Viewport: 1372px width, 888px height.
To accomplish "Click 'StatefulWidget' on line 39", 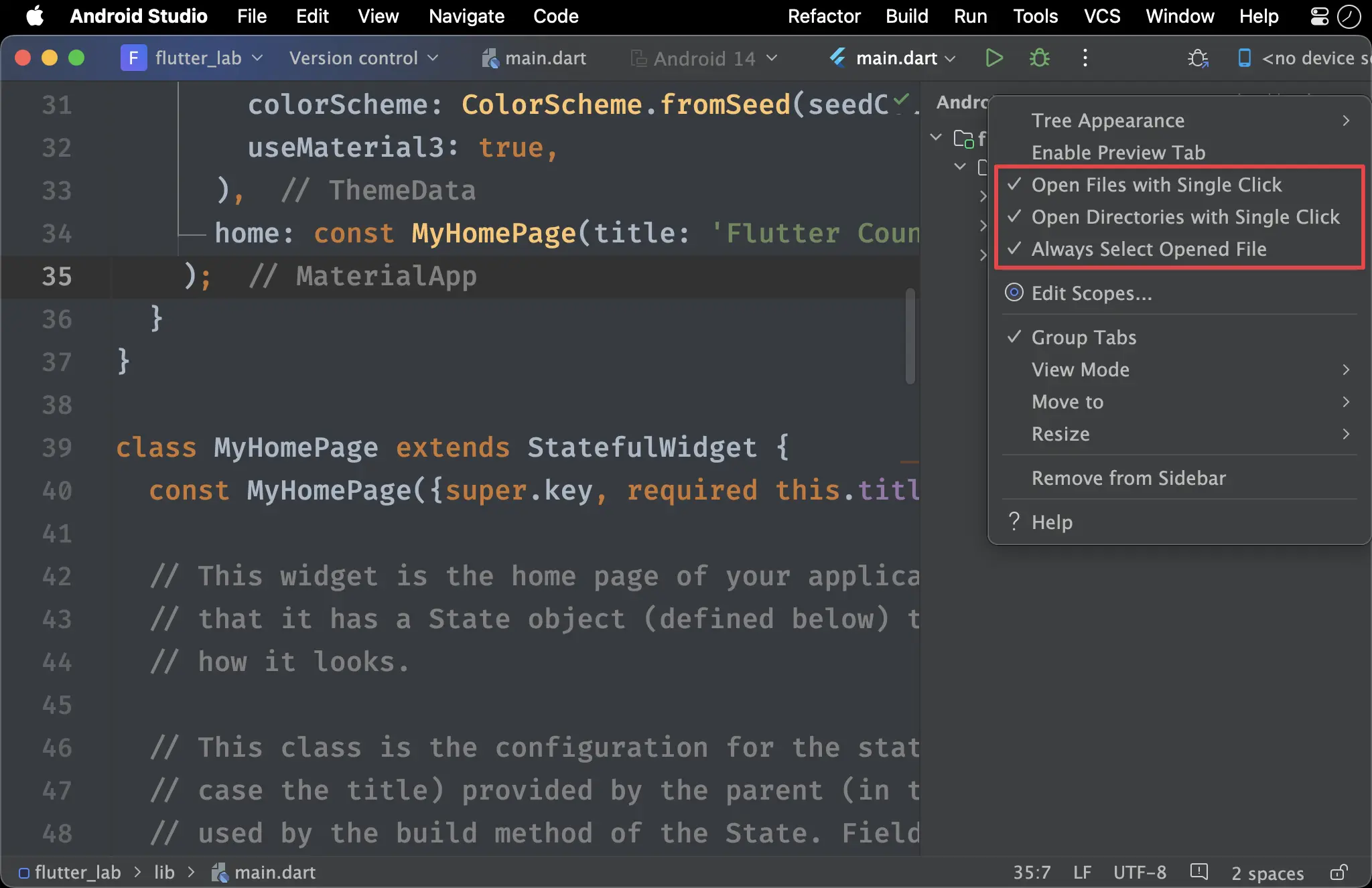I will click(x=642, y=447).
